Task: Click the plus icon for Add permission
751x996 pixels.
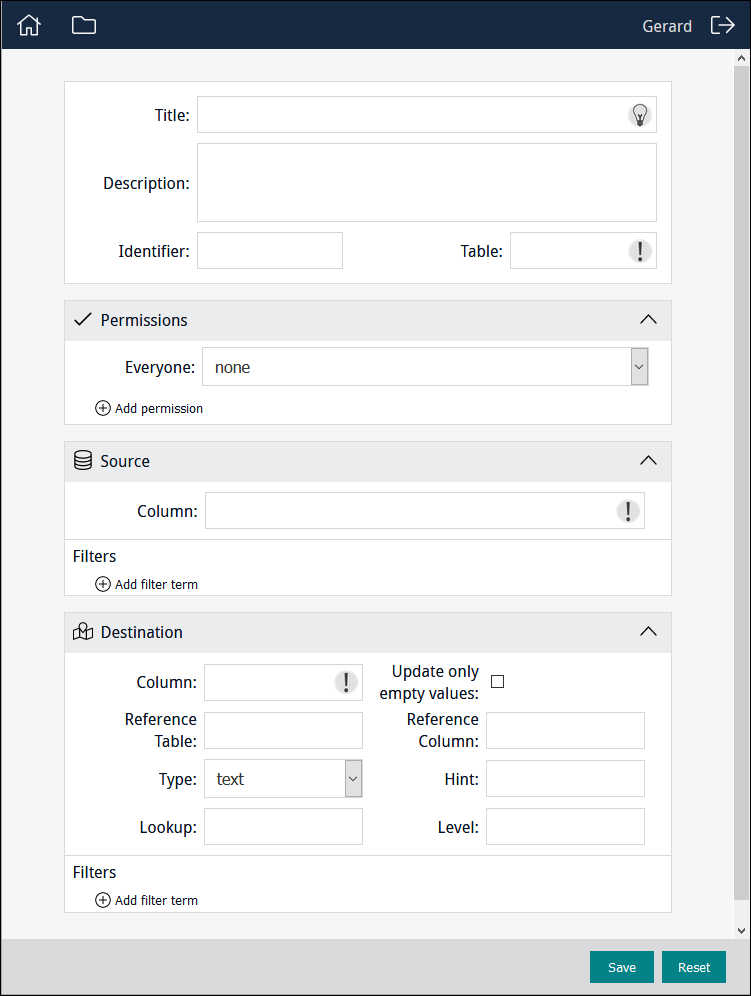Action: (x=103, y=408)
